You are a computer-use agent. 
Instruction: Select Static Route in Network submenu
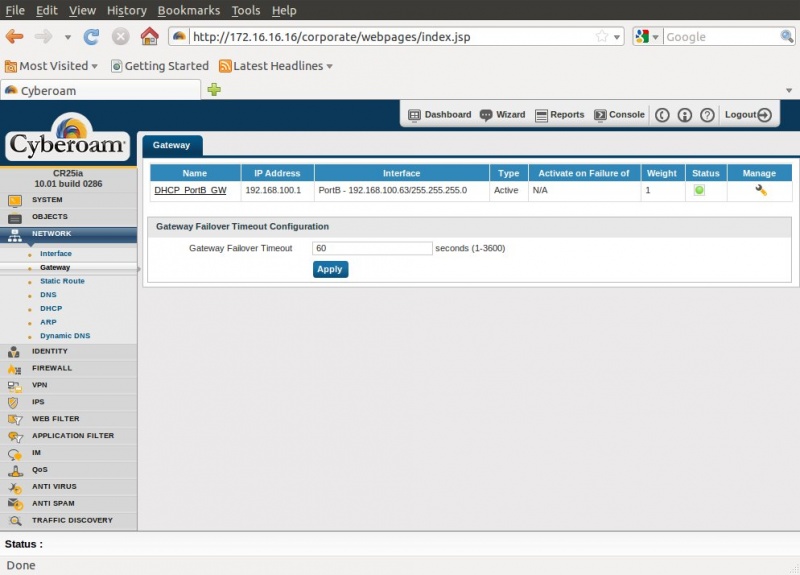point(62,281)
